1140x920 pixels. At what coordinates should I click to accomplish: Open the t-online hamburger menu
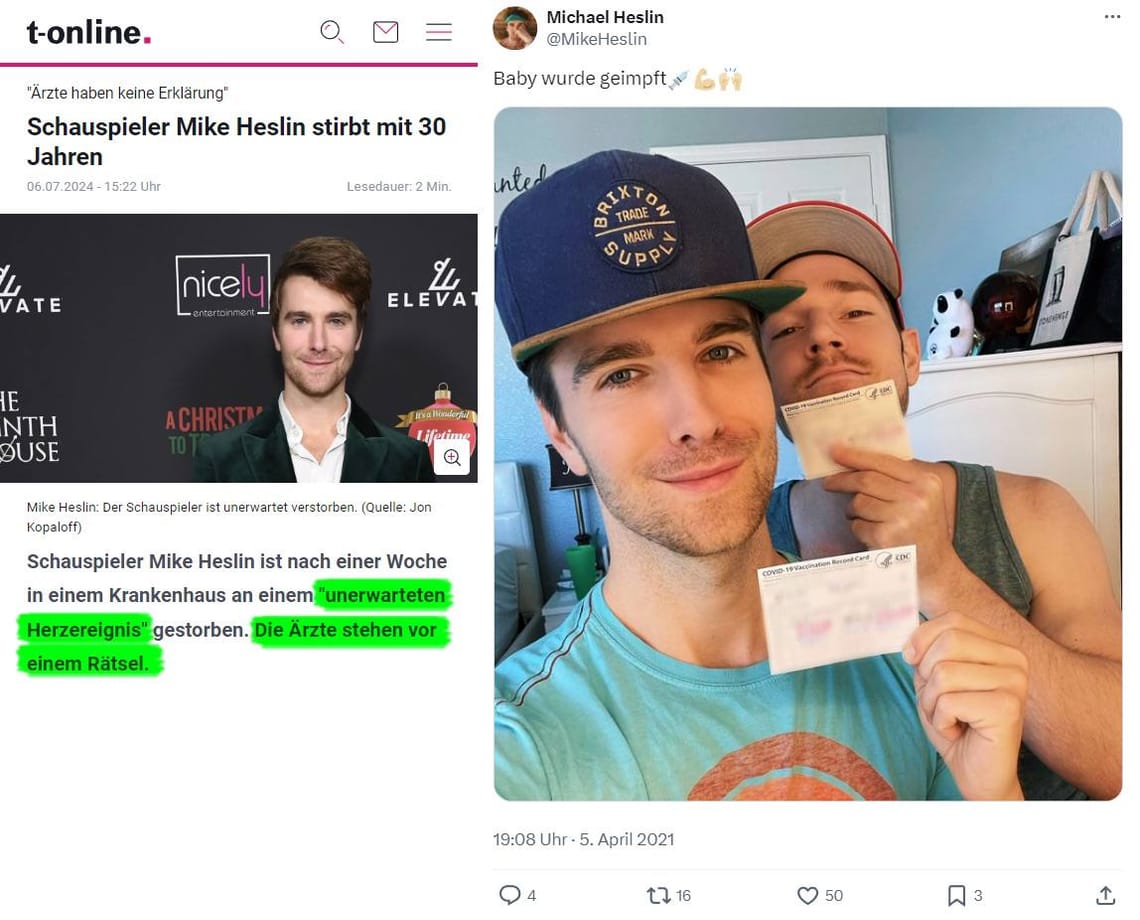tap(438, 32)
